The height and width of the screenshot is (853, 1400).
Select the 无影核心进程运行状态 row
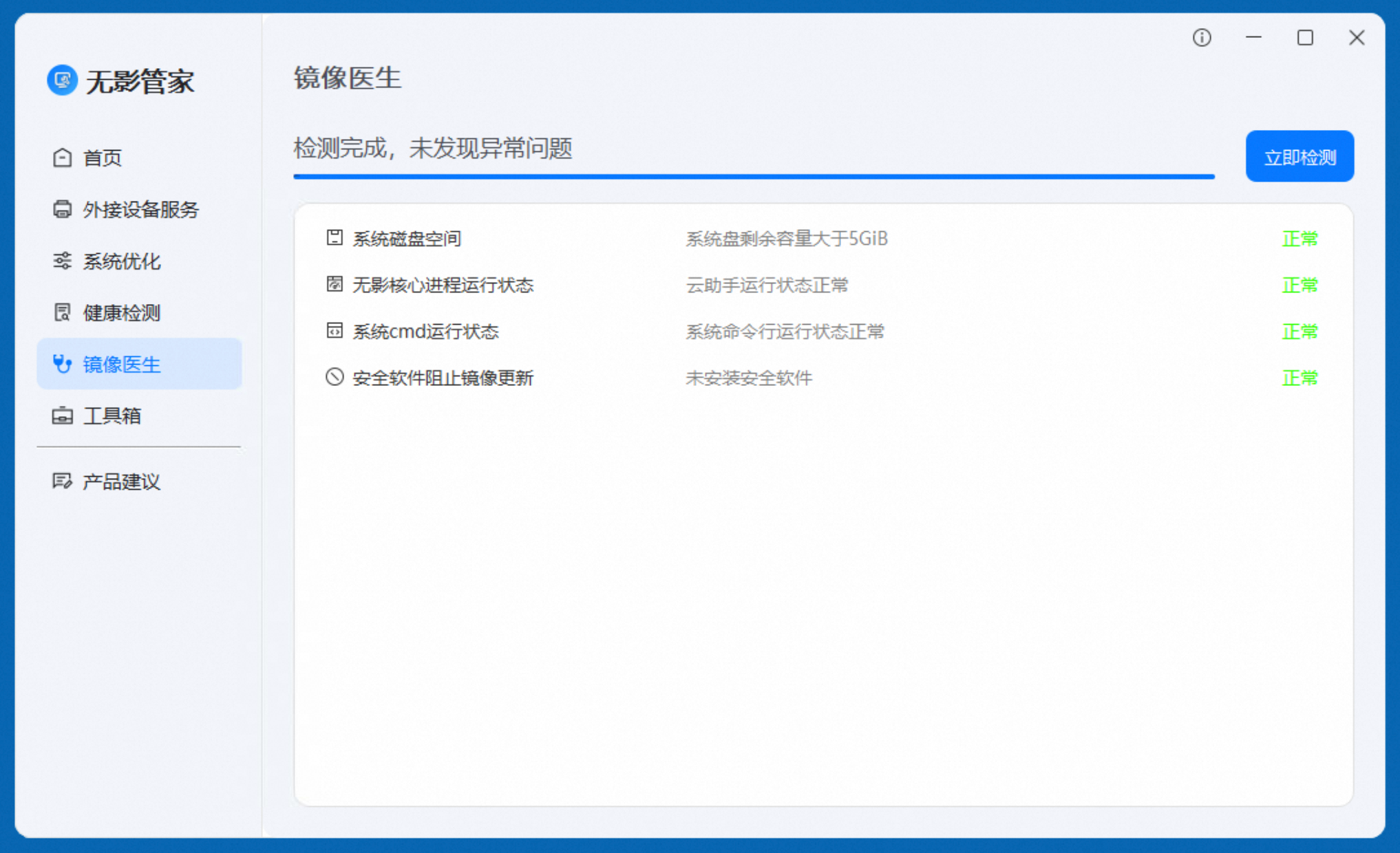click(x=443, y=285)
